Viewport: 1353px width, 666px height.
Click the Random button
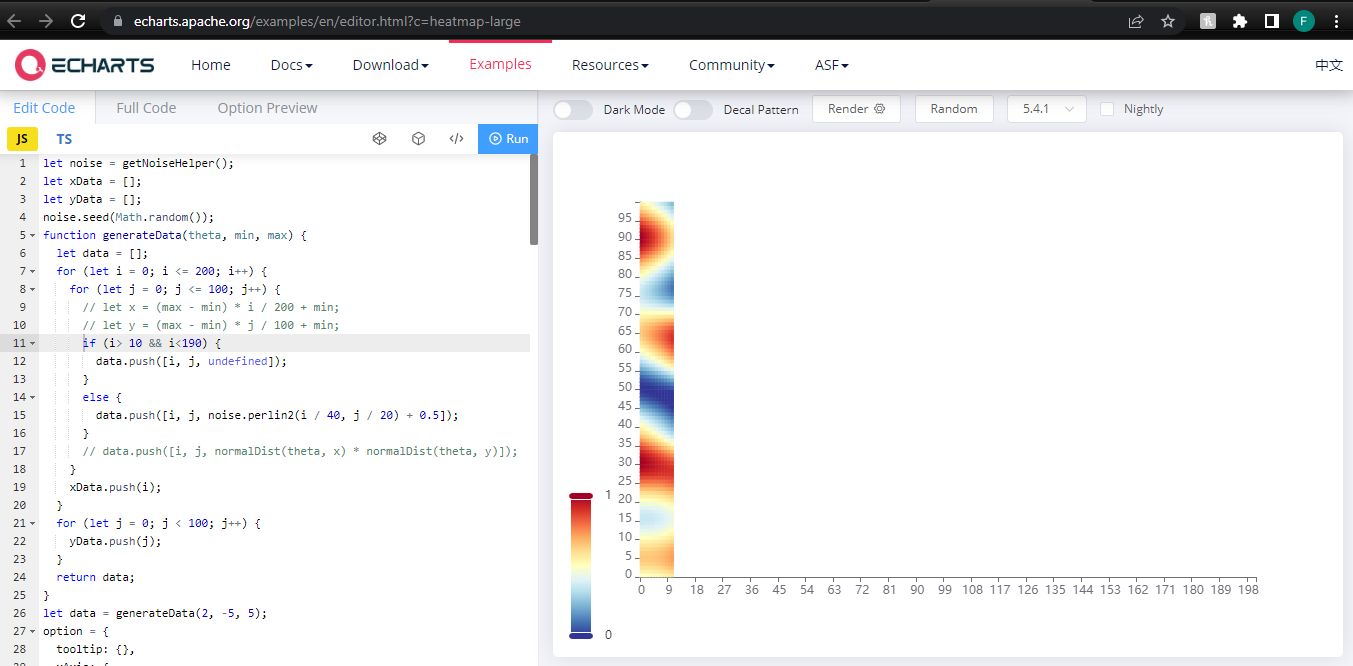coord(953,109)
